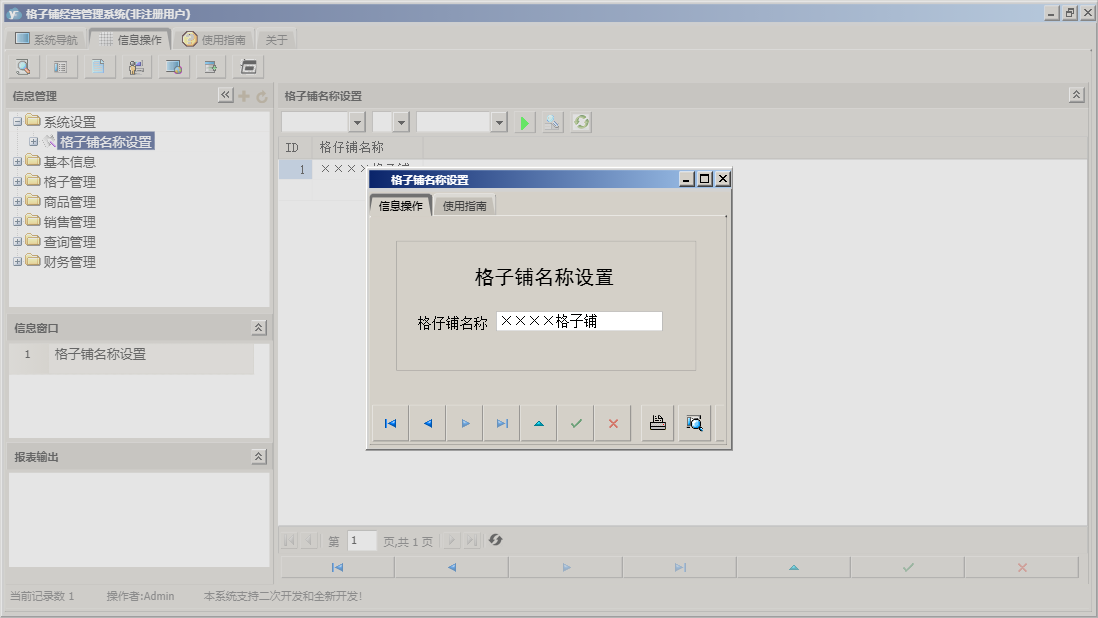
Task: Collapse the 信息窗口 panel
Action: point(258,325)
